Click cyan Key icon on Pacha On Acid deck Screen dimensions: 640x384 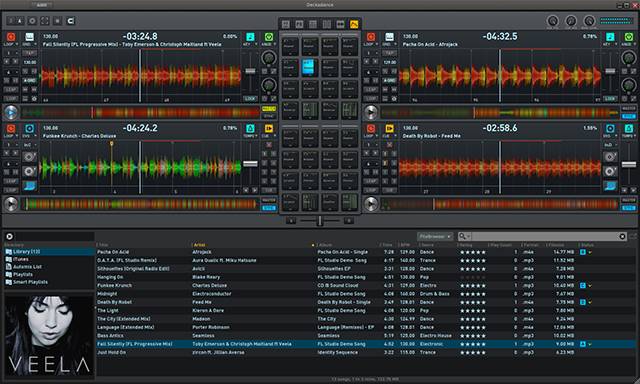[610, 37]
